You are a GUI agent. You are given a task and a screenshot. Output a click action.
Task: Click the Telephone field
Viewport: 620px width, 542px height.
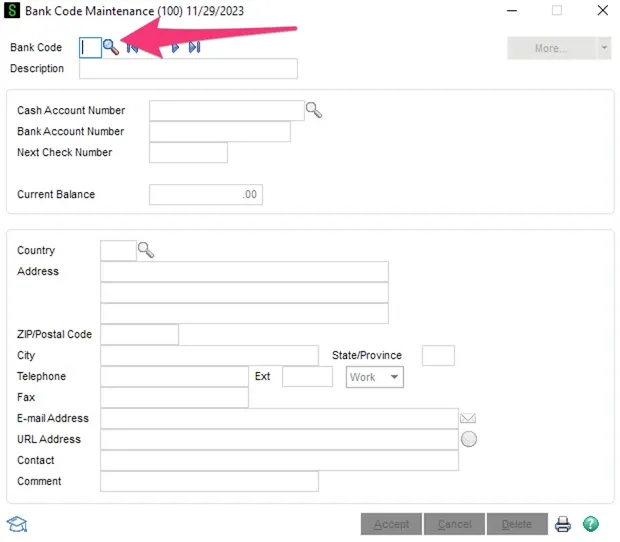click(x=174, y=376)
